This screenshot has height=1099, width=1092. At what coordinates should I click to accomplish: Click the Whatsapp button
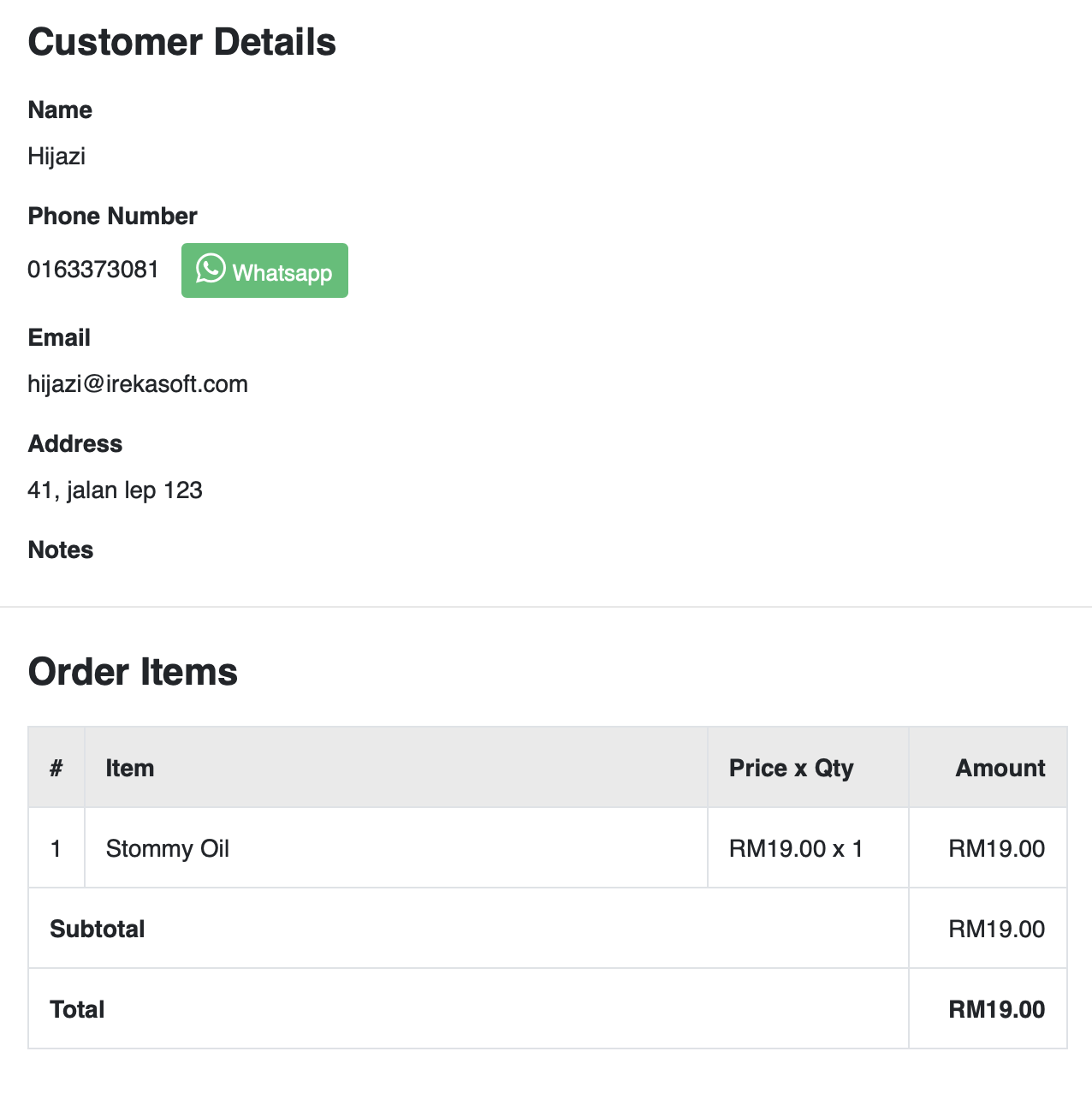(264, 270)
